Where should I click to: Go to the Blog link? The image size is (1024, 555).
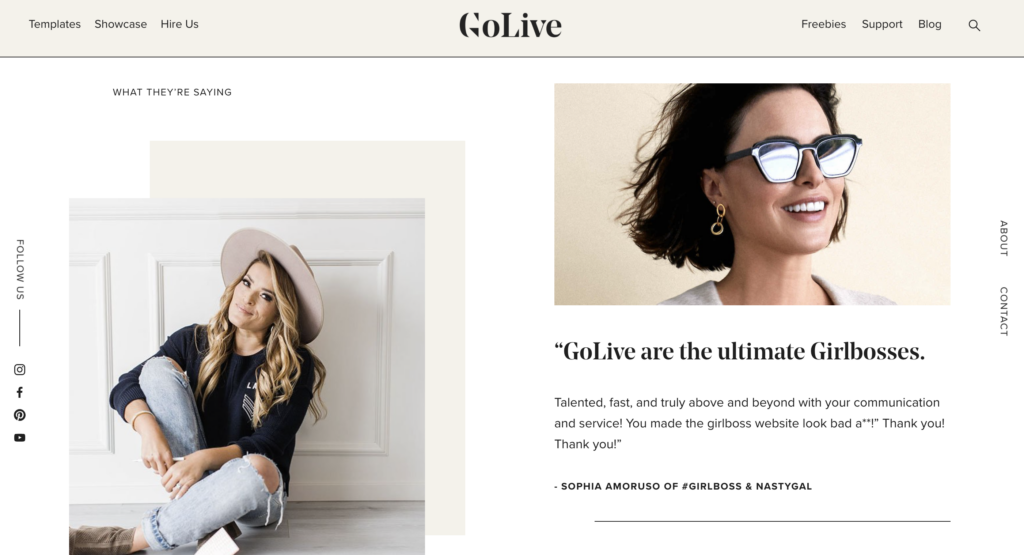tap(929, 24)
